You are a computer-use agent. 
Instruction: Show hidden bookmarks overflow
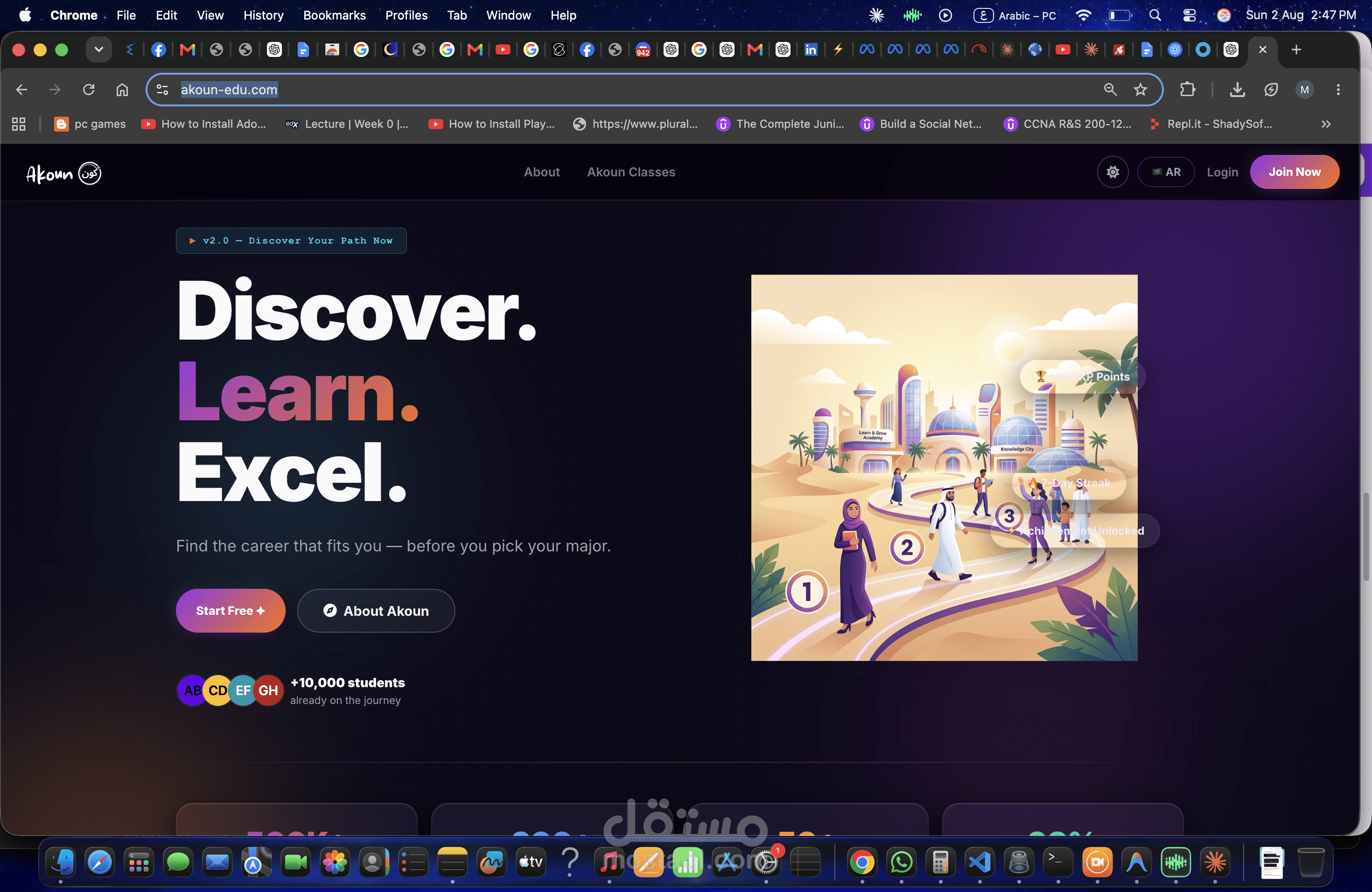[1326, 124]
